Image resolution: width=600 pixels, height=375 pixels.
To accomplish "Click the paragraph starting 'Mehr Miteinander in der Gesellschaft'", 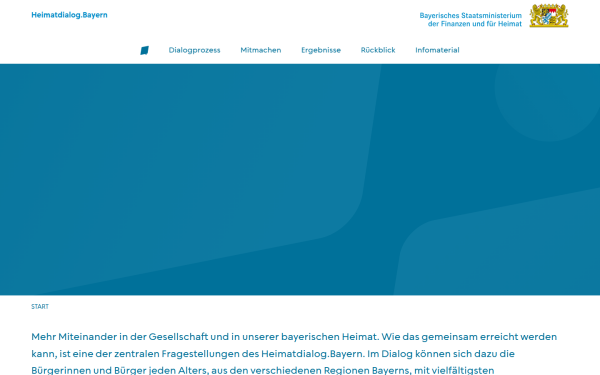I will click(x=294, y=353).
